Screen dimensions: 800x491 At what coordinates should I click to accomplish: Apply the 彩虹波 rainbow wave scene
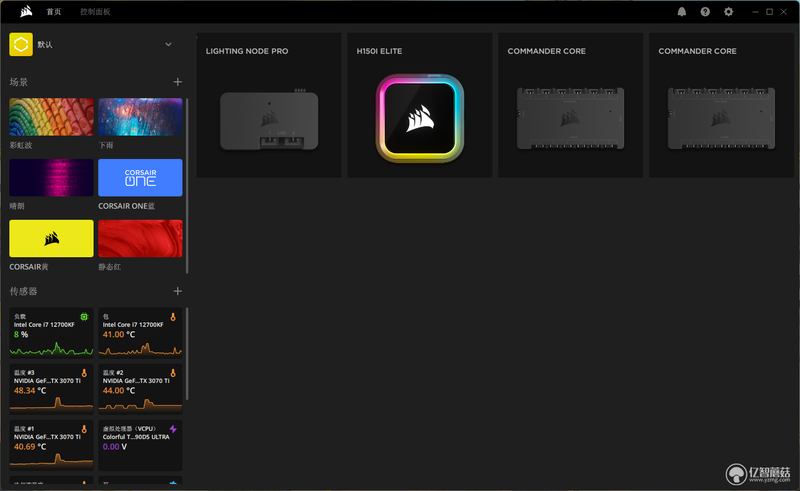point(51,117)
